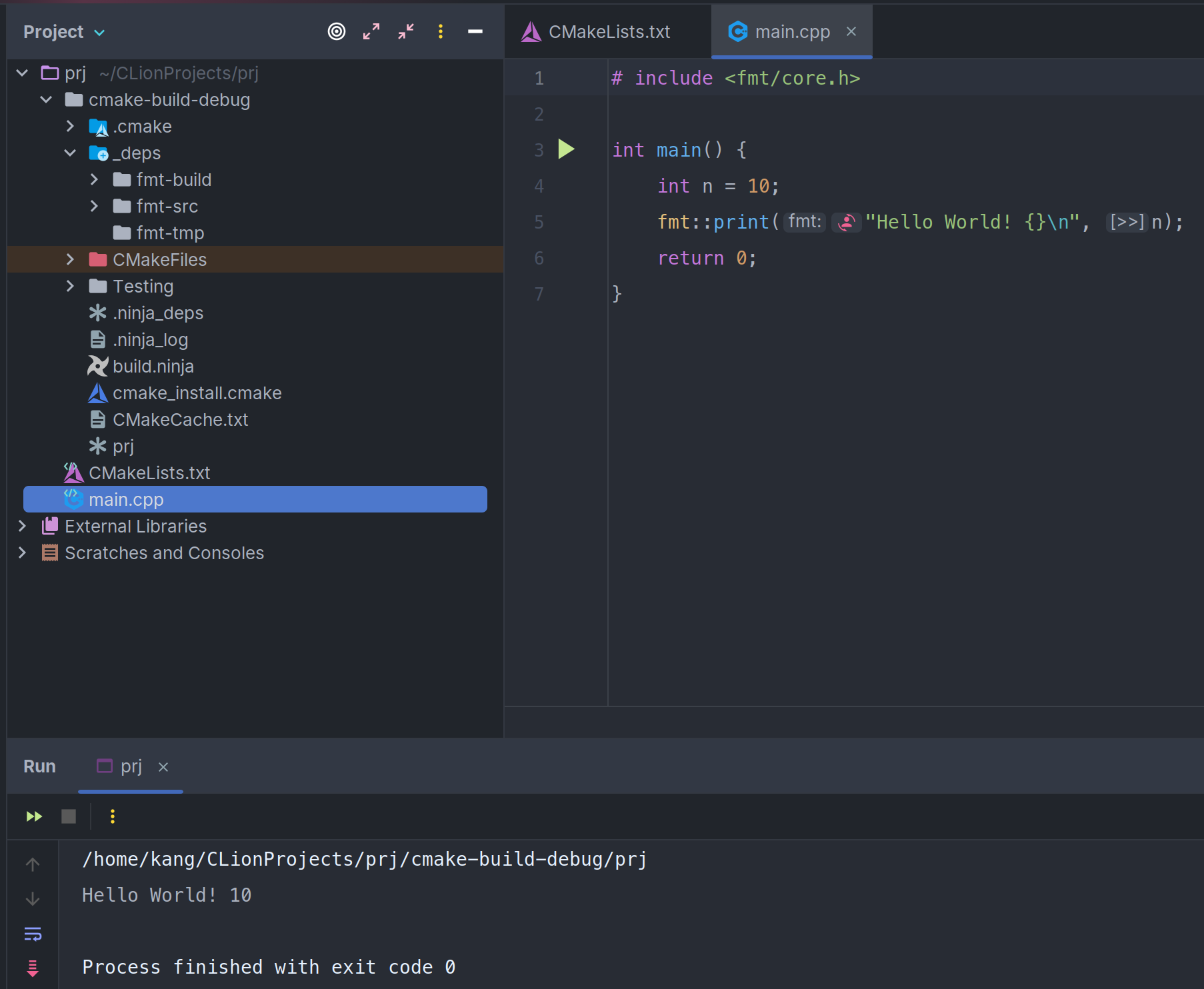The height and width of the screenshot is (989, 1204).
Task: Expand the fmt-build folder
Action: 94,179
